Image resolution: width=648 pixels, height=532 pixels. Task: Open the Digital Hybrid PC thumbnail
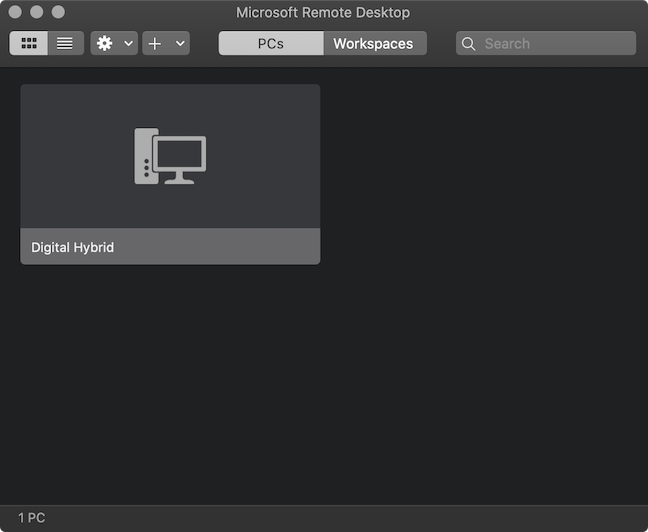(170, 156)
